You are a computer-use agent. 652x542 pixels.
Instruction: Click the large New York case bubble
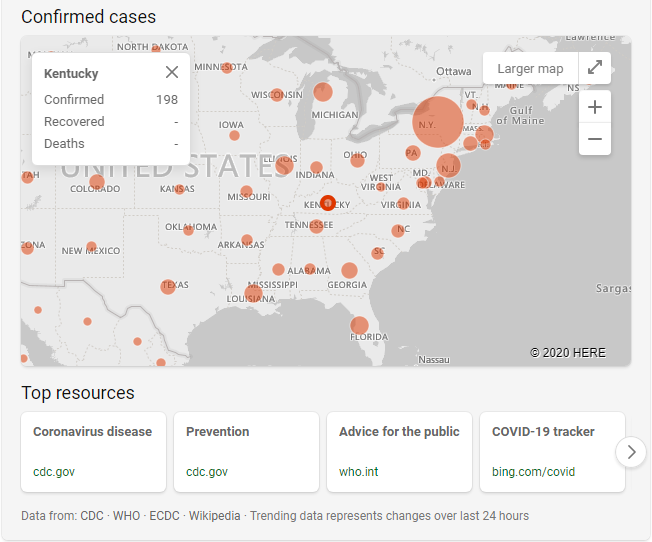point(438,122)
